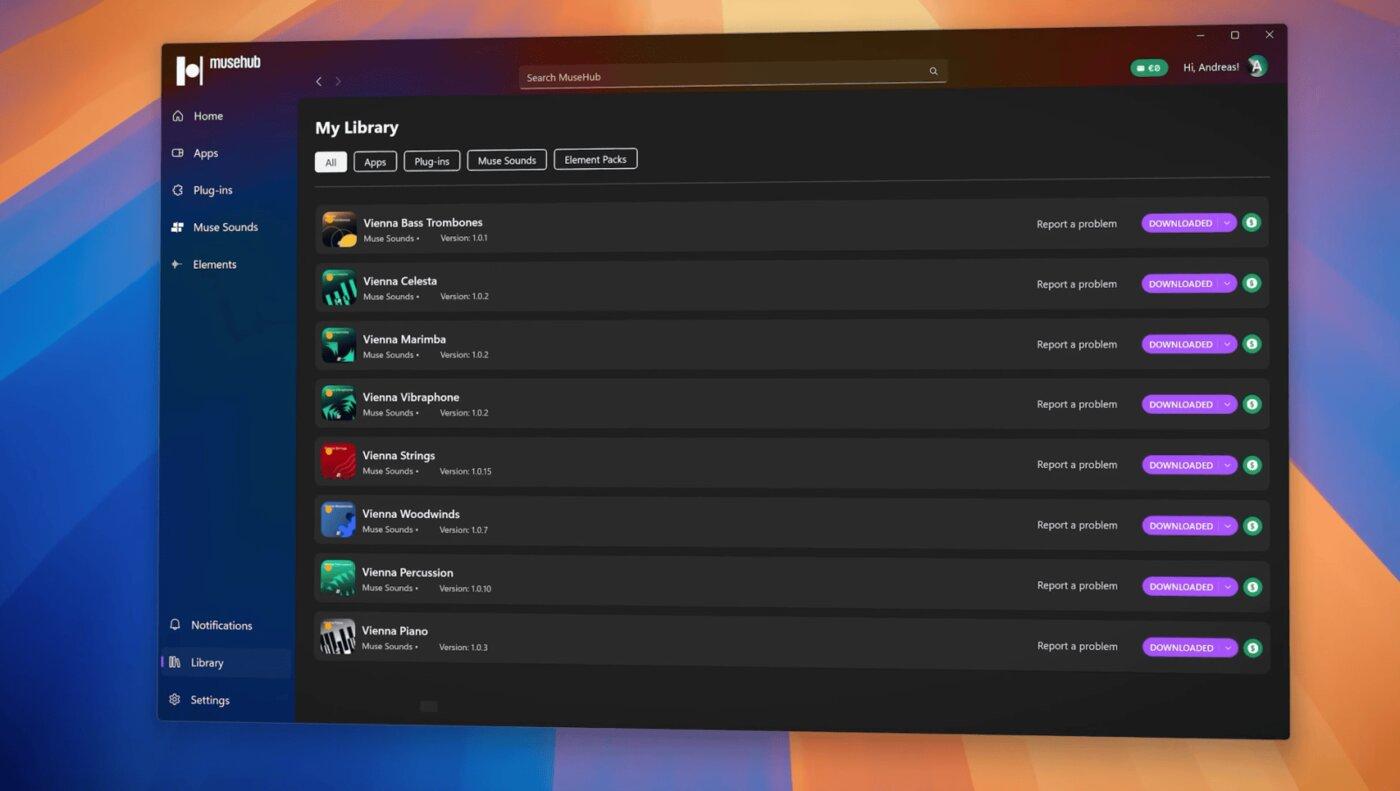Open the Andreas profile avatar
This screenshot has width=1400, height=791.
click(x=1257, y=66)
